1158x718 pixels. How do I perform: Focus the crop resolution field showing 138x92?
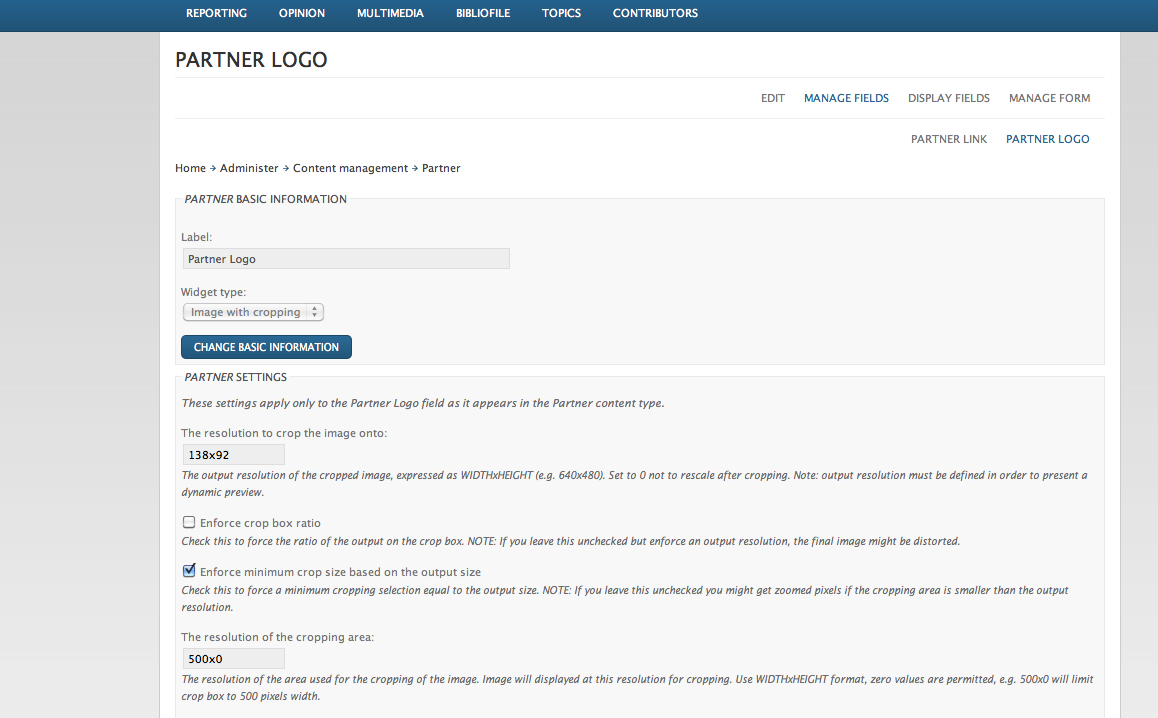pos(233,455)
